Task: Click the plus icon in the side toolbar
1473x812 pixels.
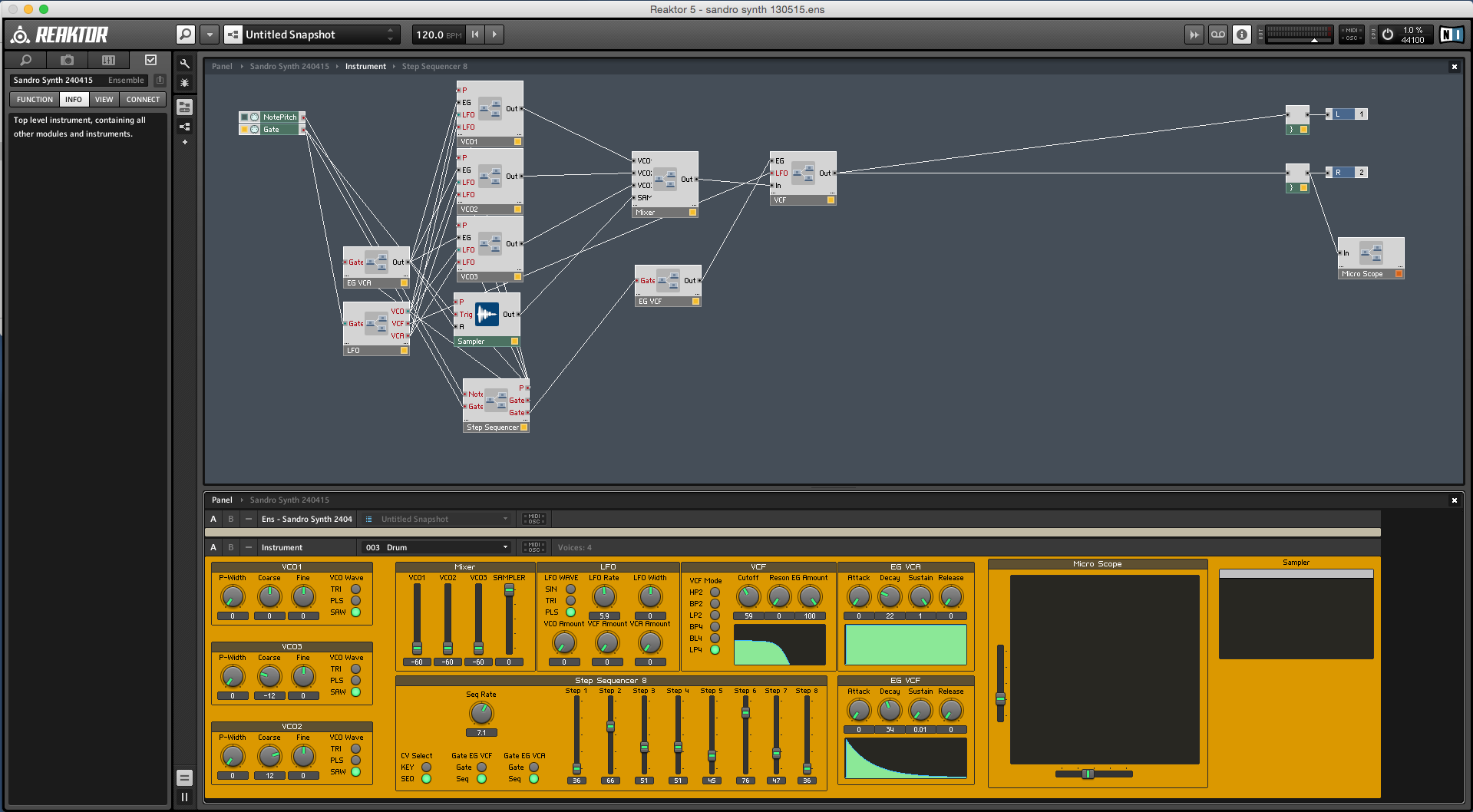Action: coord(184,142)
